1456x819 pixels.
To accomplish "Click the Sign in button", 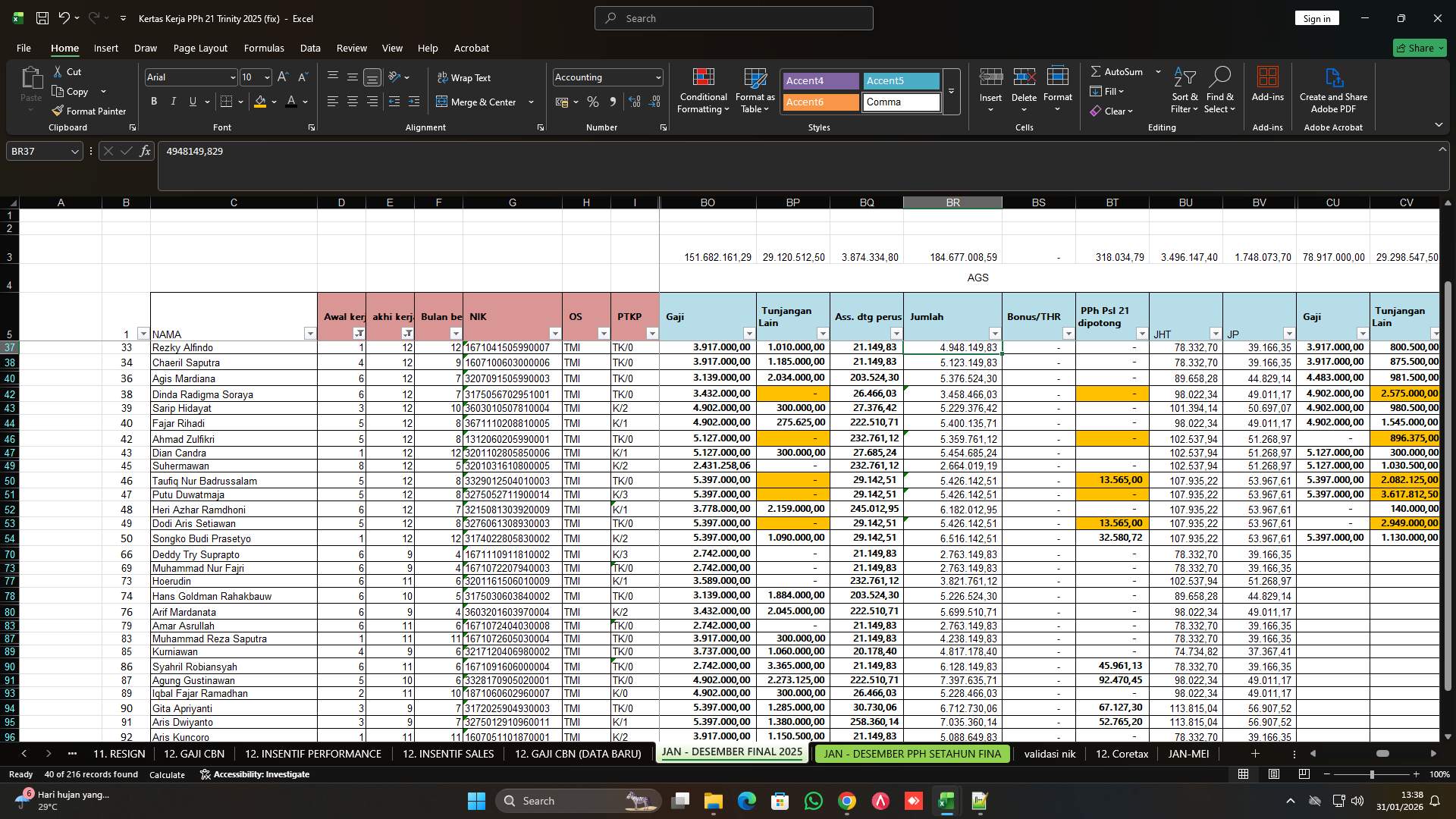I will click(x=1316, y=17).
